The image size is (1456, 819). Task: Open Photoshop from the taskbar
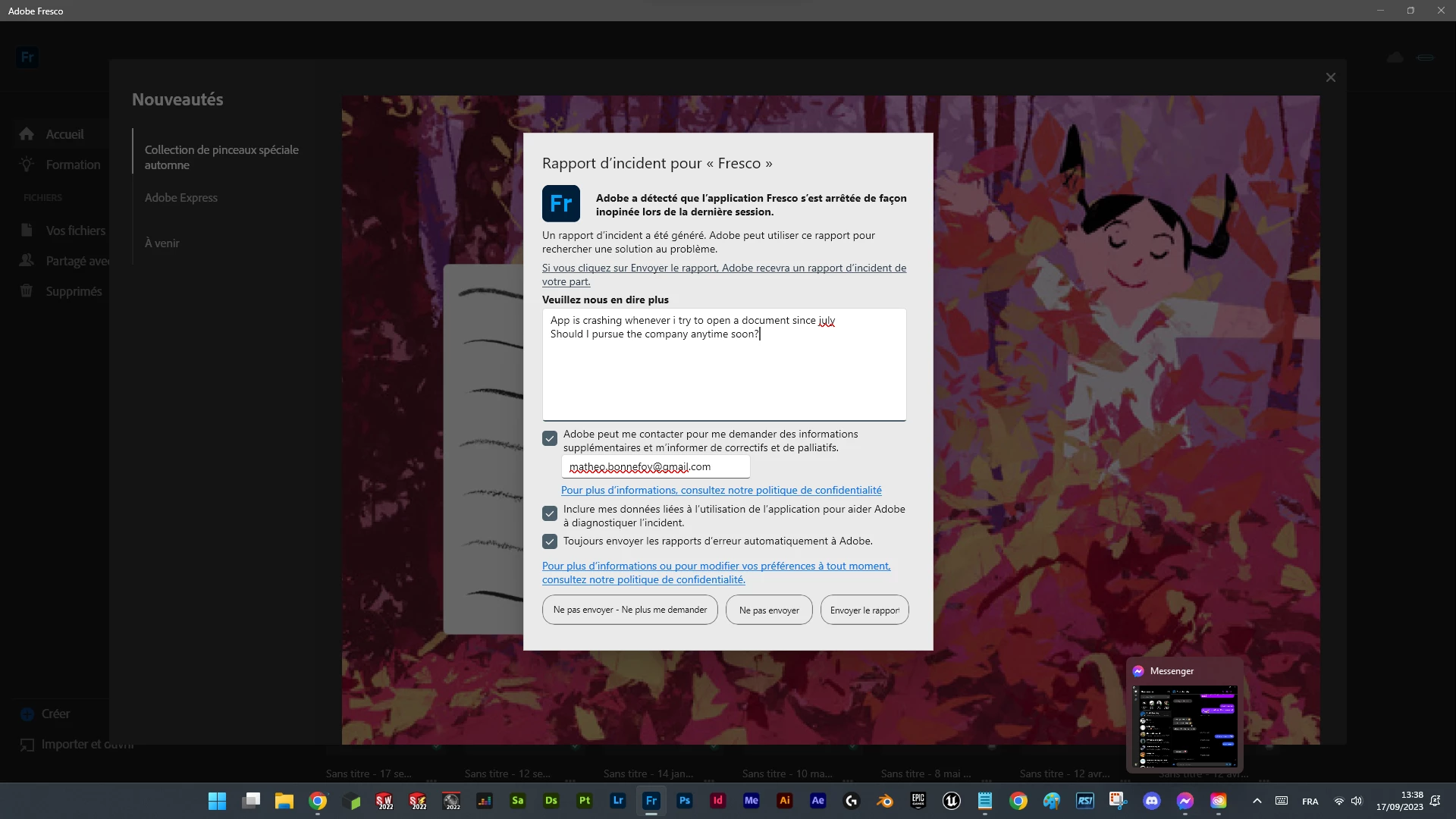[x=684, y=801]
